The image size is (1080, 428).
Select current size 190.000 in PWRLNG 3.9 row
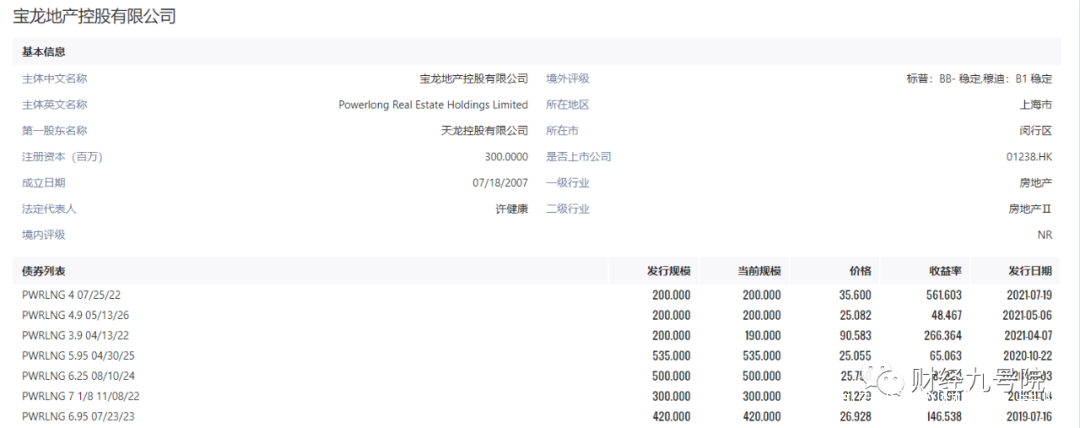[762, 336]
